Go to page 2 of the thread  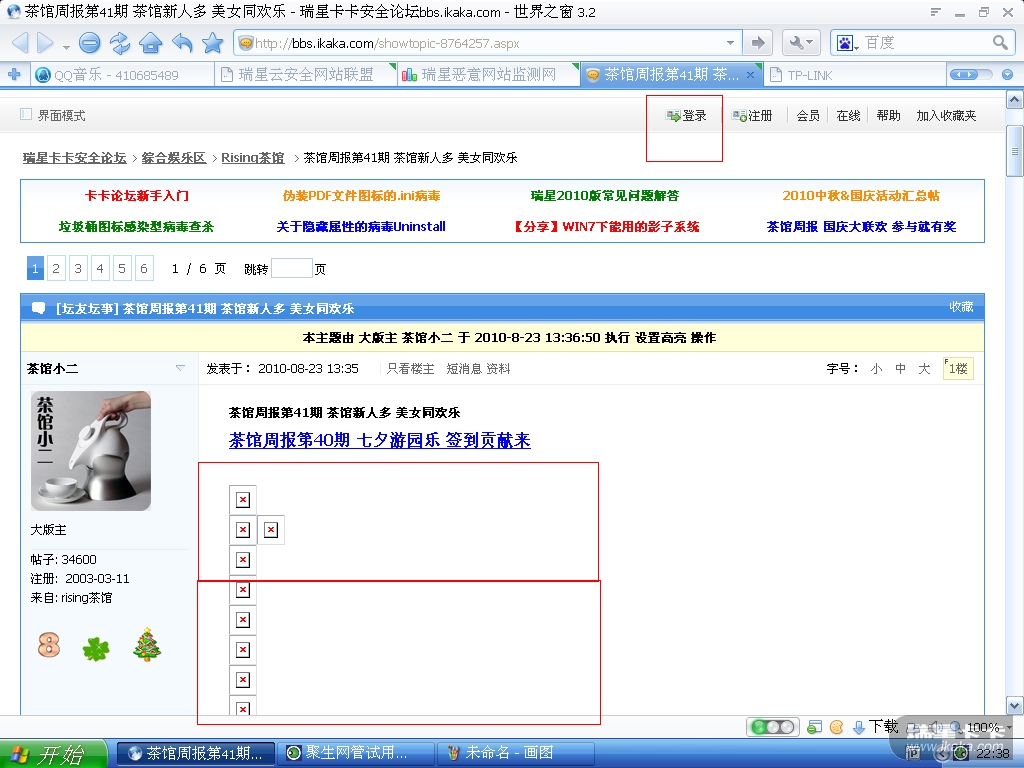[x=56, y=268]
